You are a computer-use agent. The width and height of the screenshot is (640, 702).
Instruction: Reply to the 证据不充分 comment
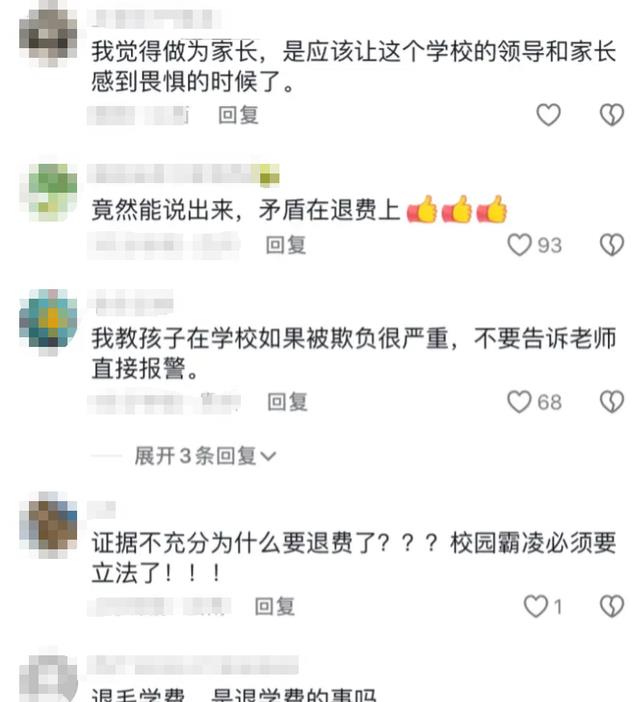(x=274, y=606)
